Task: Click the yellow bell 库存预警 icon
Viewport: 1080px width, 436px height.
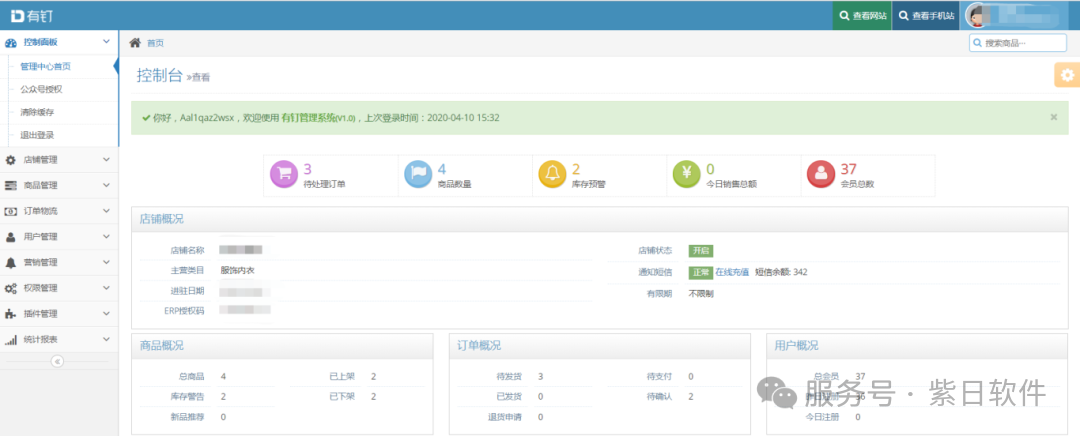Action: pyautogui.click(x=552, y=175)
